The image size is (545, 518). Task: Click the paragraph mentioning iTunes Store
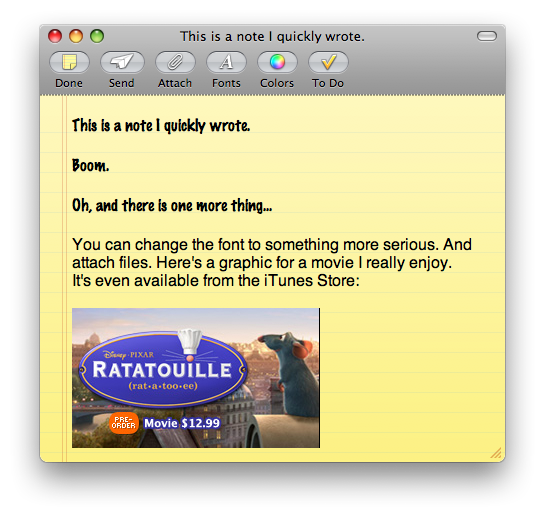point(272,262)
